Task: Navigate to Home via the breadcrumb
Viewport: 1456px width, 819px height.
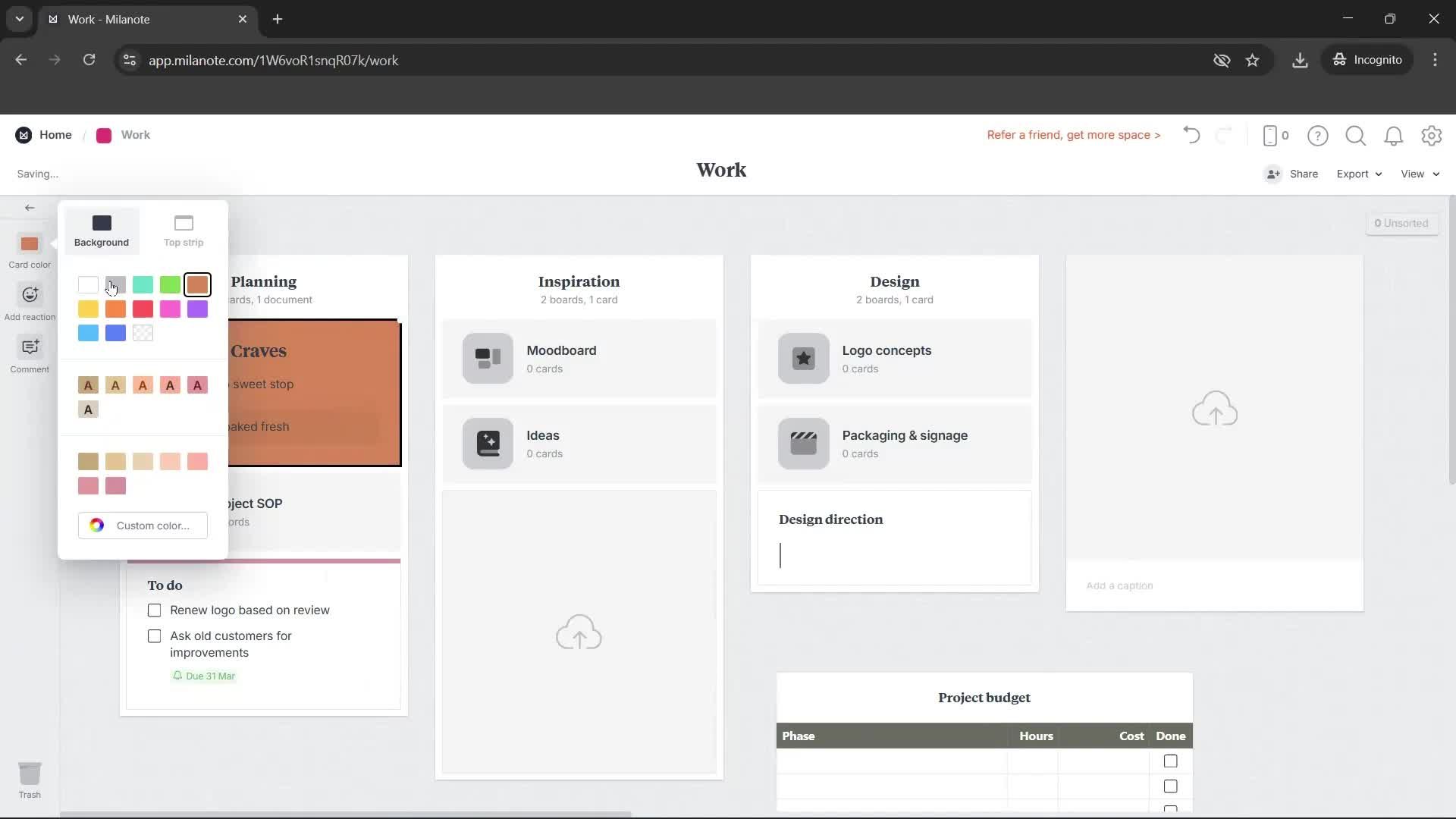Action: pos(55,134)
